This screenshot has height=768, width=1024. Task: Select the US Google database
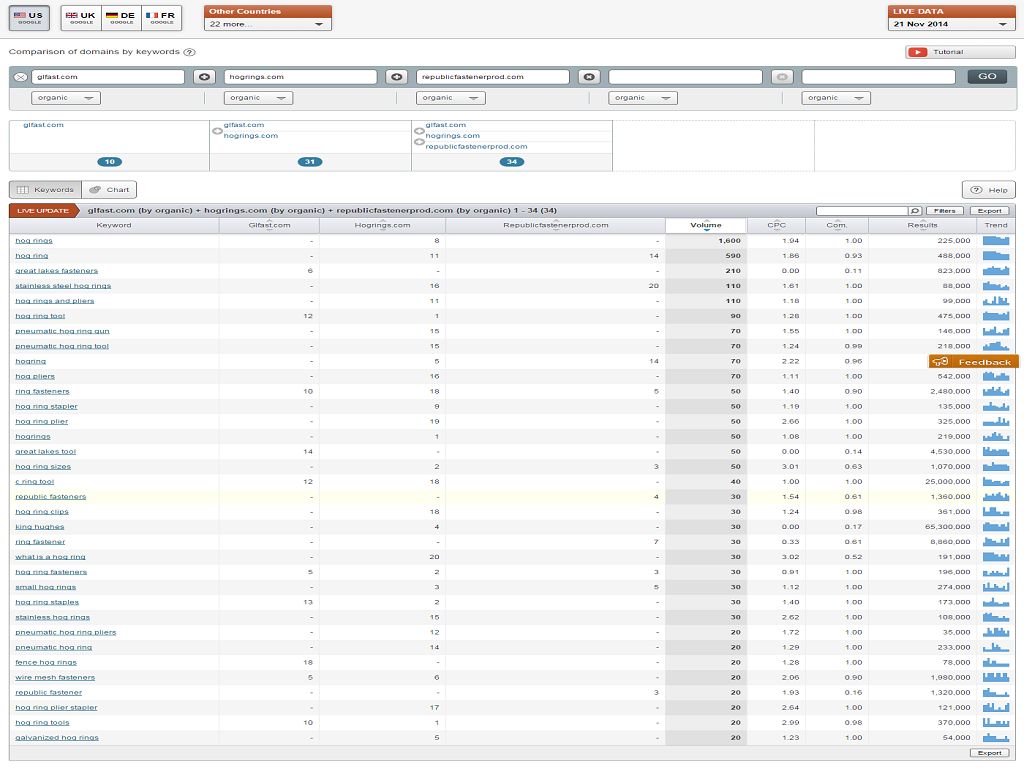click(x=29, y=17)
